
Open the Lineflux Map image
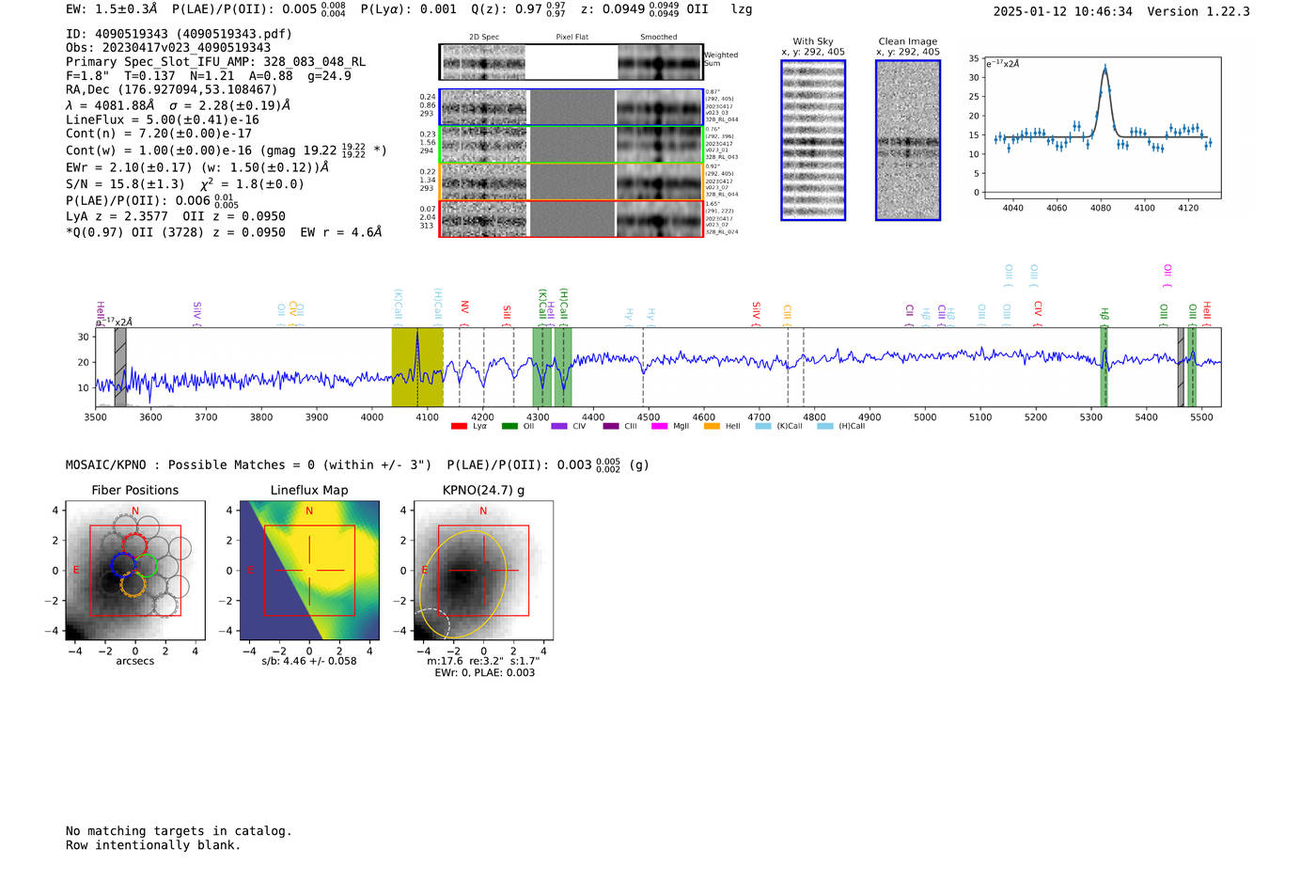[309, 571]
